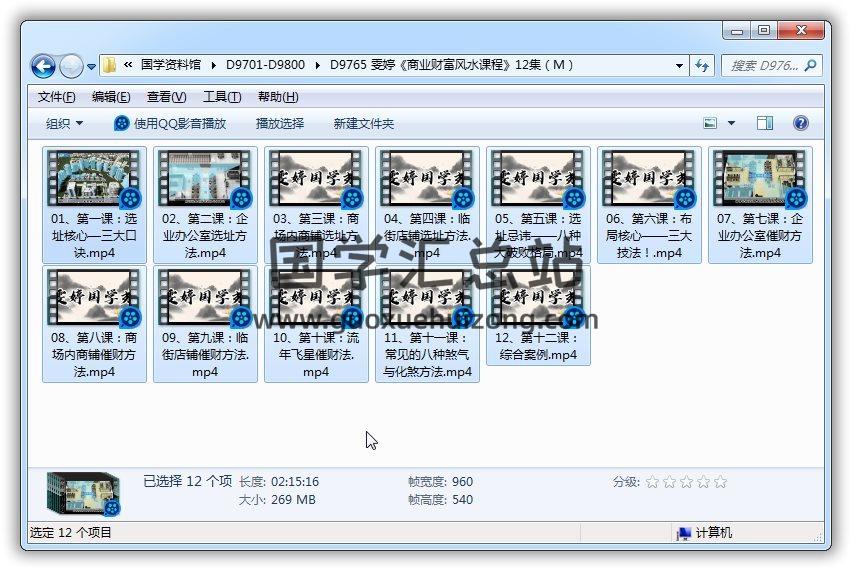Go back with the blue Back arrow
The width and height of the screenshot is (852, 571).
[43, 66]
